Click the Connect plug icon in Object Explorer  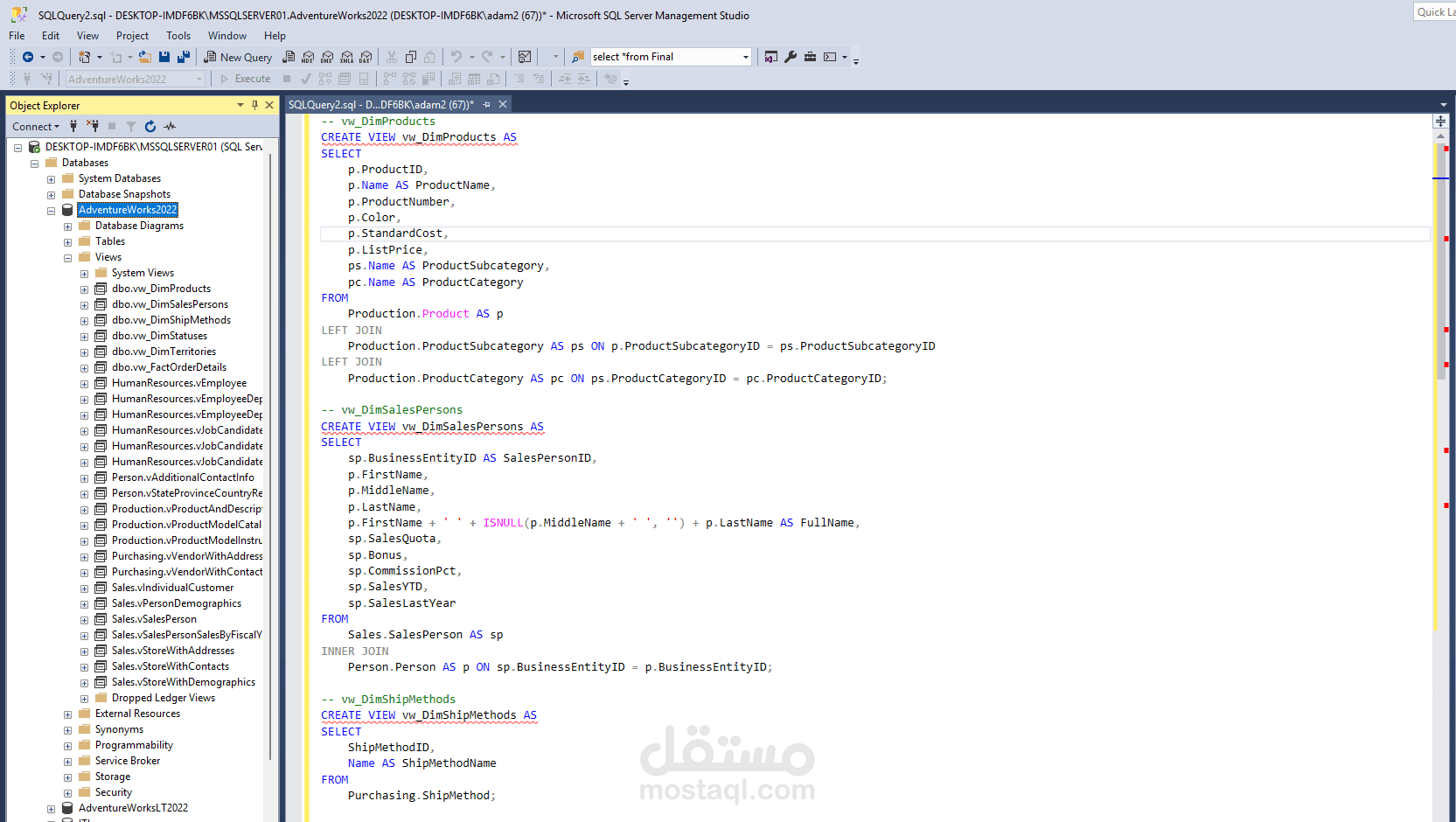pos(73,126)
